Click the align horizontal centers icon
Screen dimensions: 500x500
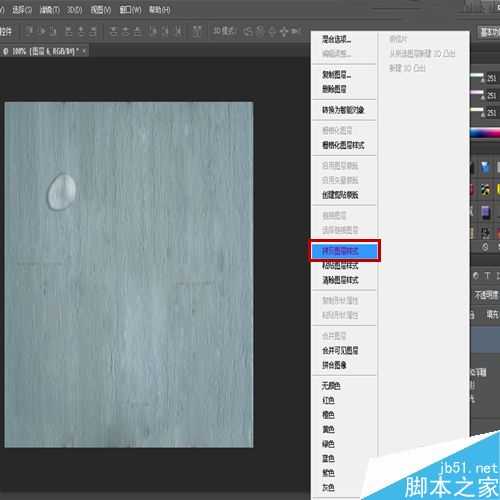(81, 32)
